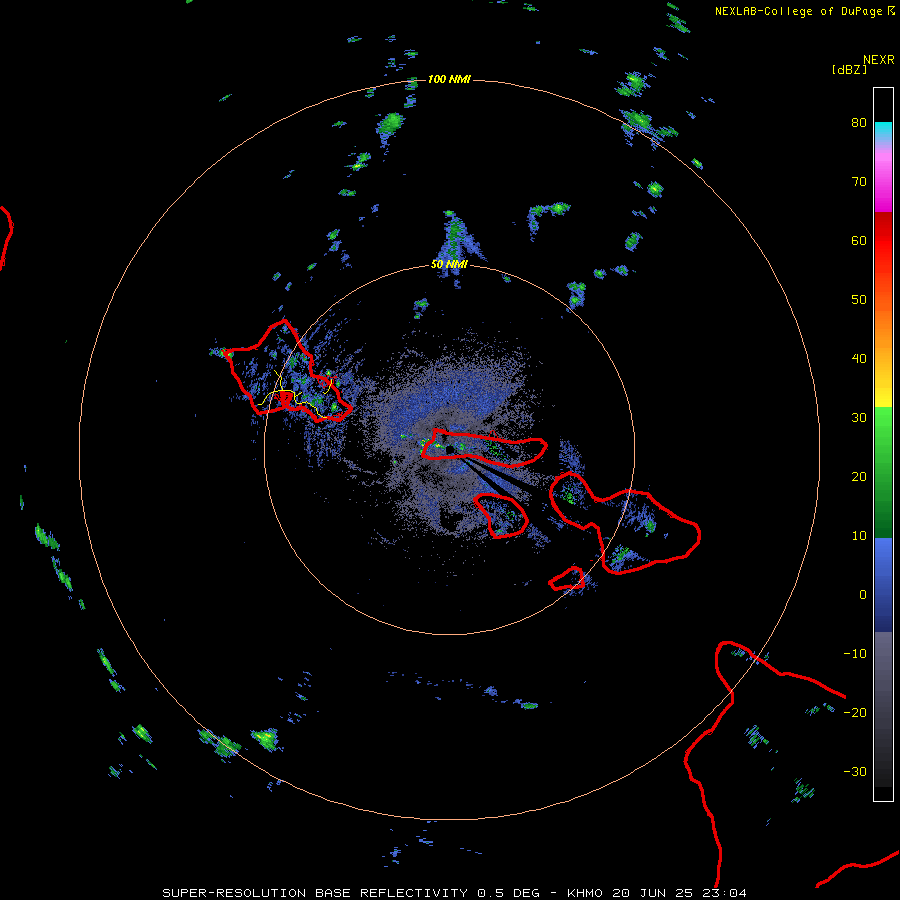Click the 40 value on dBZ scale
Screen dimensions: 900x900
pos(859,359)
